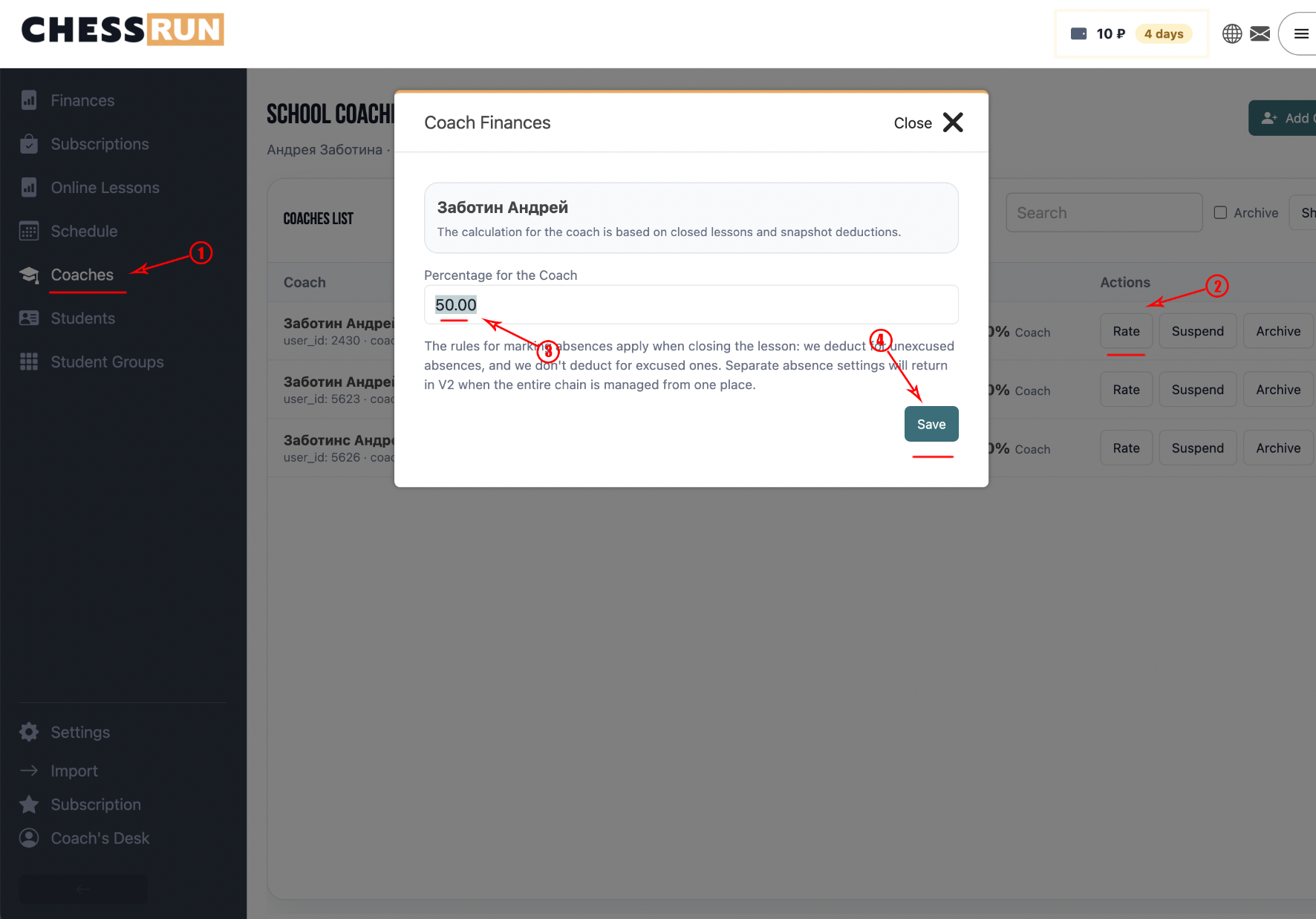Close the Coach Finances dialog
1316x919 pixels.
click(x=928, y=122)
